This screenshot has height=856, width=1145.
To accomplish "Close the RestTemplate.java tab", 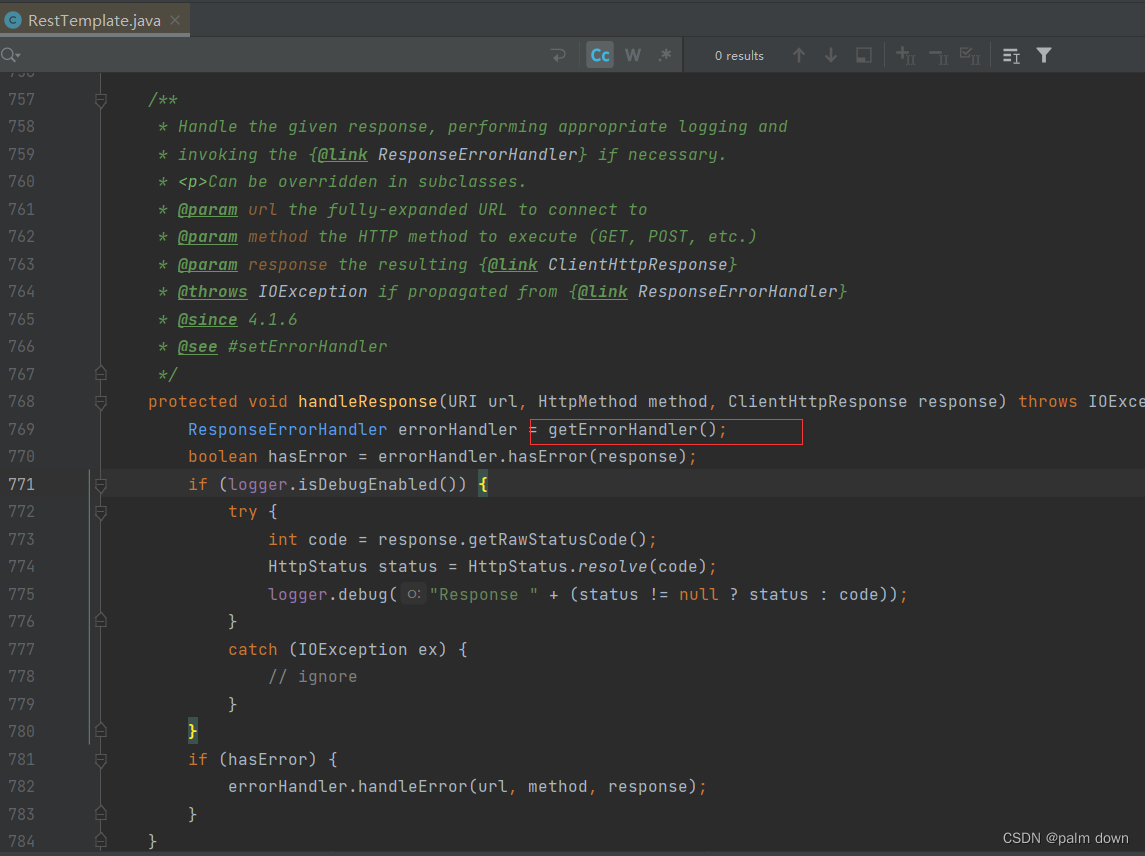I will pos(175,20).
